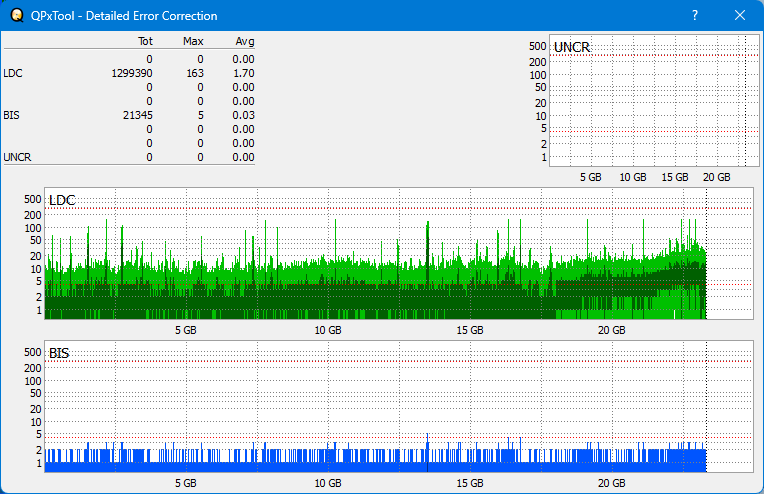Click the 20 GB label under BIS graph
This screenshot has height=494, width=764.
click(x=611, y=483)
